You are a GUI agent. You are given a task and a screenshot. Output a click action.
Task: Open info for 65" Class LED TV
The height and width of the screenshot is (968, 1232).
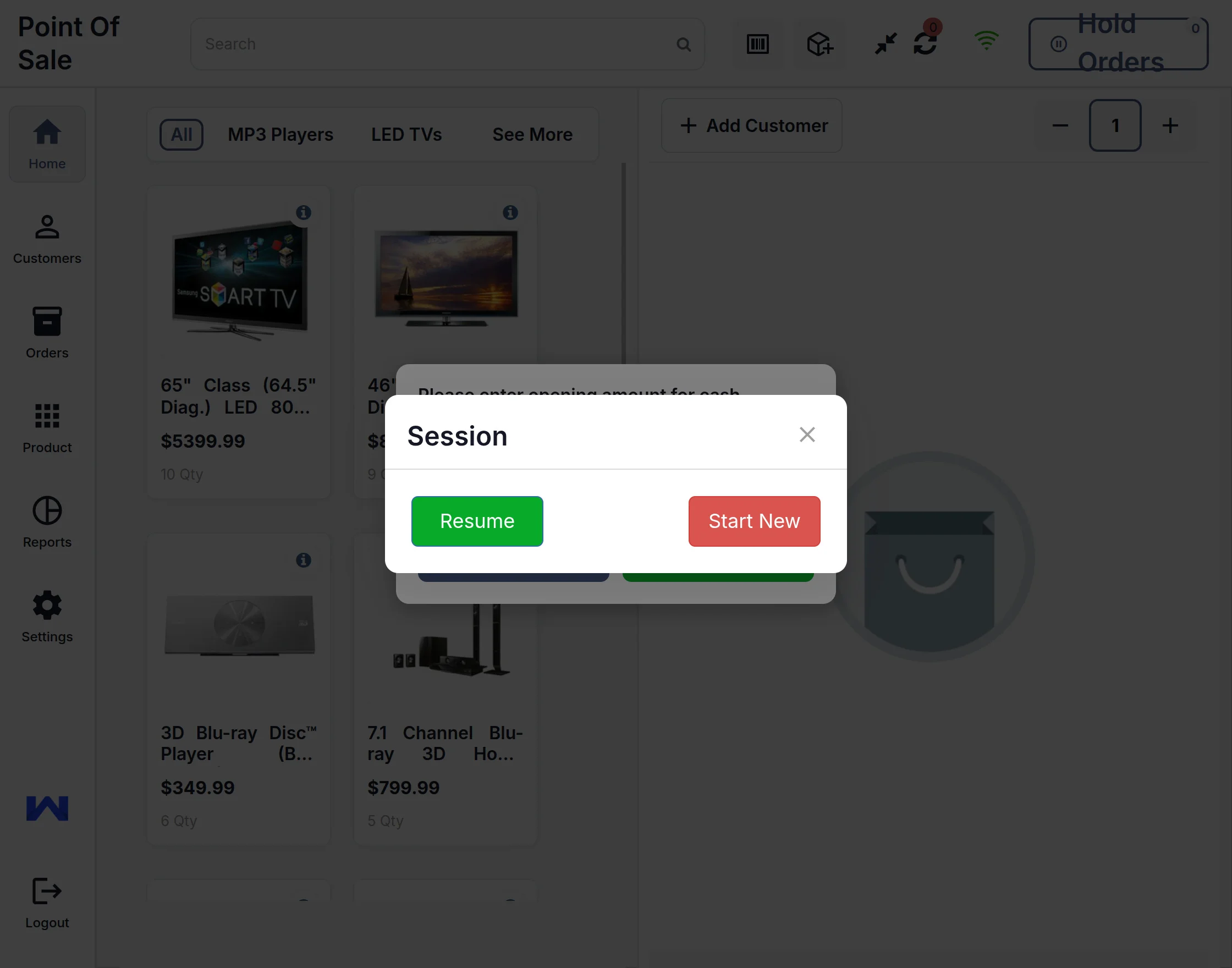pyautogui.click(x=304, y=212)
